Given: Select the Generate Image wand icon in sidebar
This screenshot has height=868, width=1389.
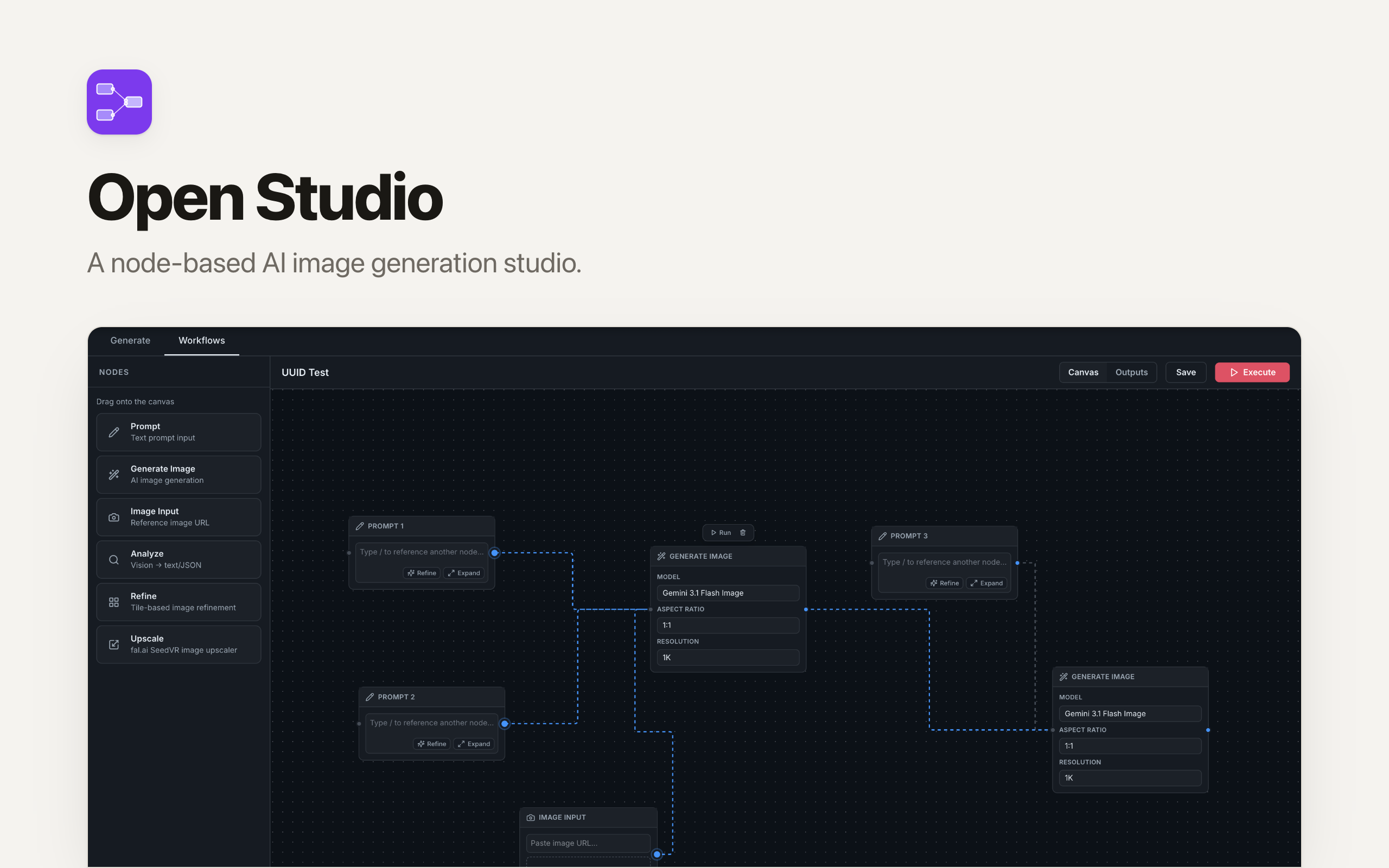Looking at the screenshot, I should (114, 474).
